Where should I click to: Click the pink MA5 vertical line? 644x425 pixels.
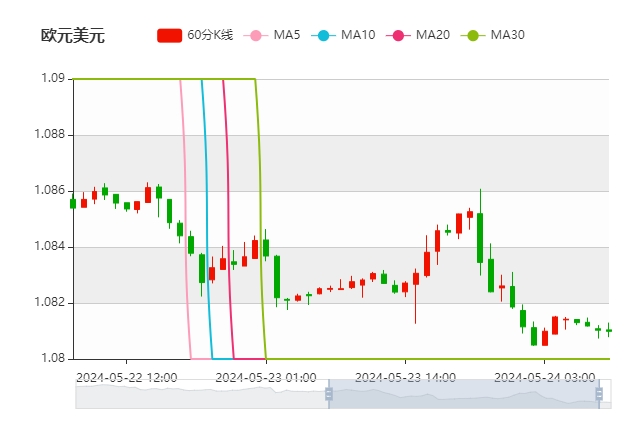186,218
